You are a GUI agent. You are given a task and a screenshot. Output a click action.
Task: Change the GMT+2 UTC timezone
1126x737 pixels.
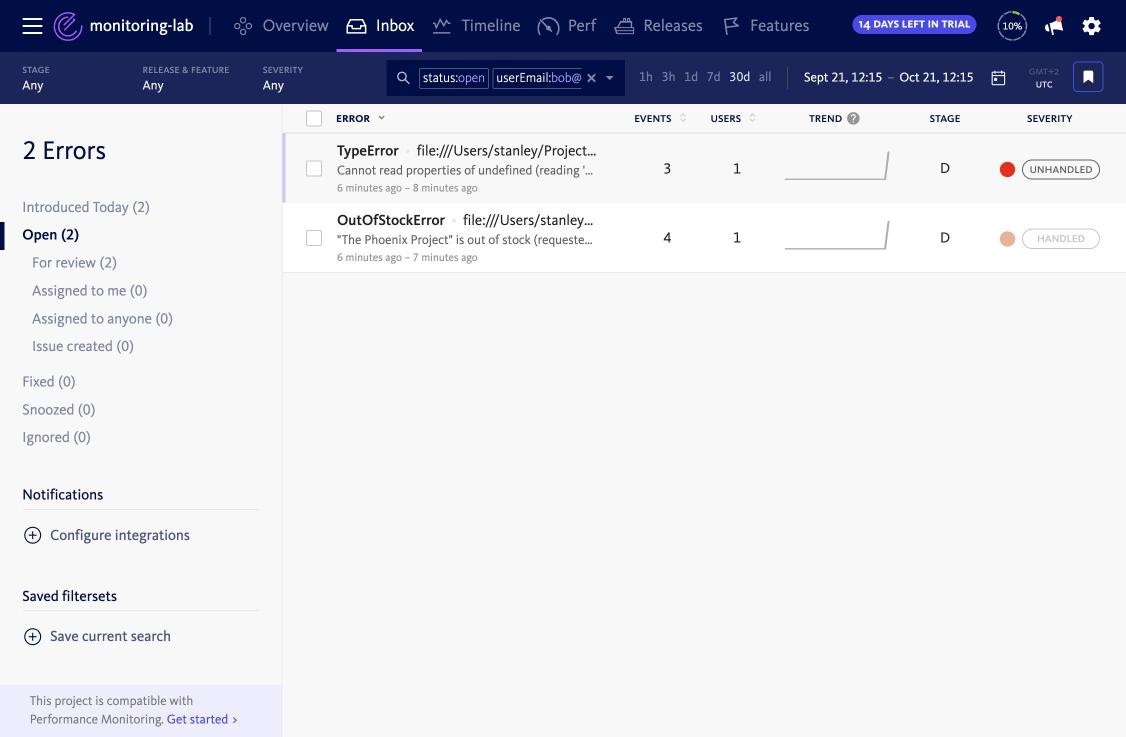(1043, 78)
